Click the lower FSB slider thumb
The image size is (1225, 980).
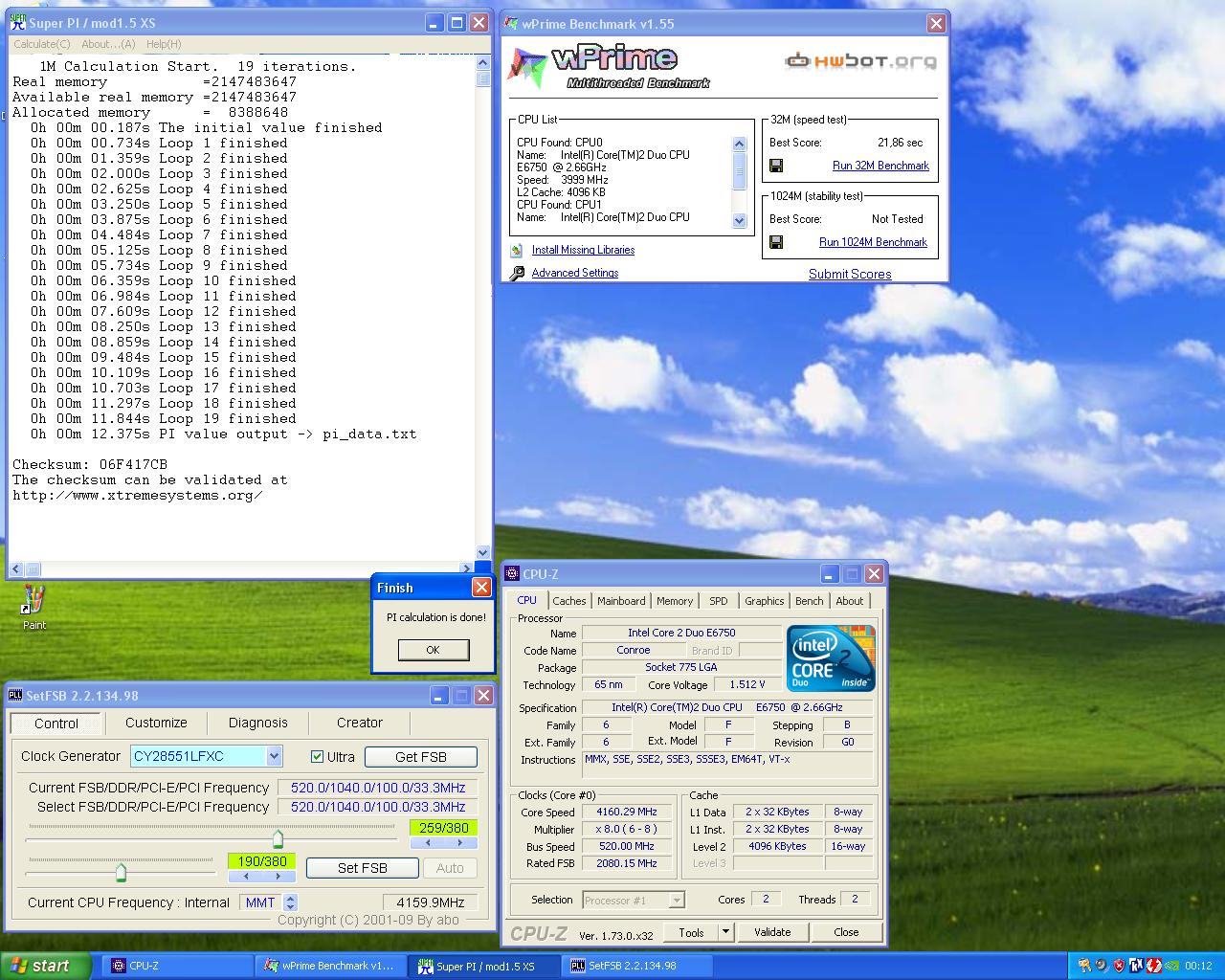click(121, 872)
